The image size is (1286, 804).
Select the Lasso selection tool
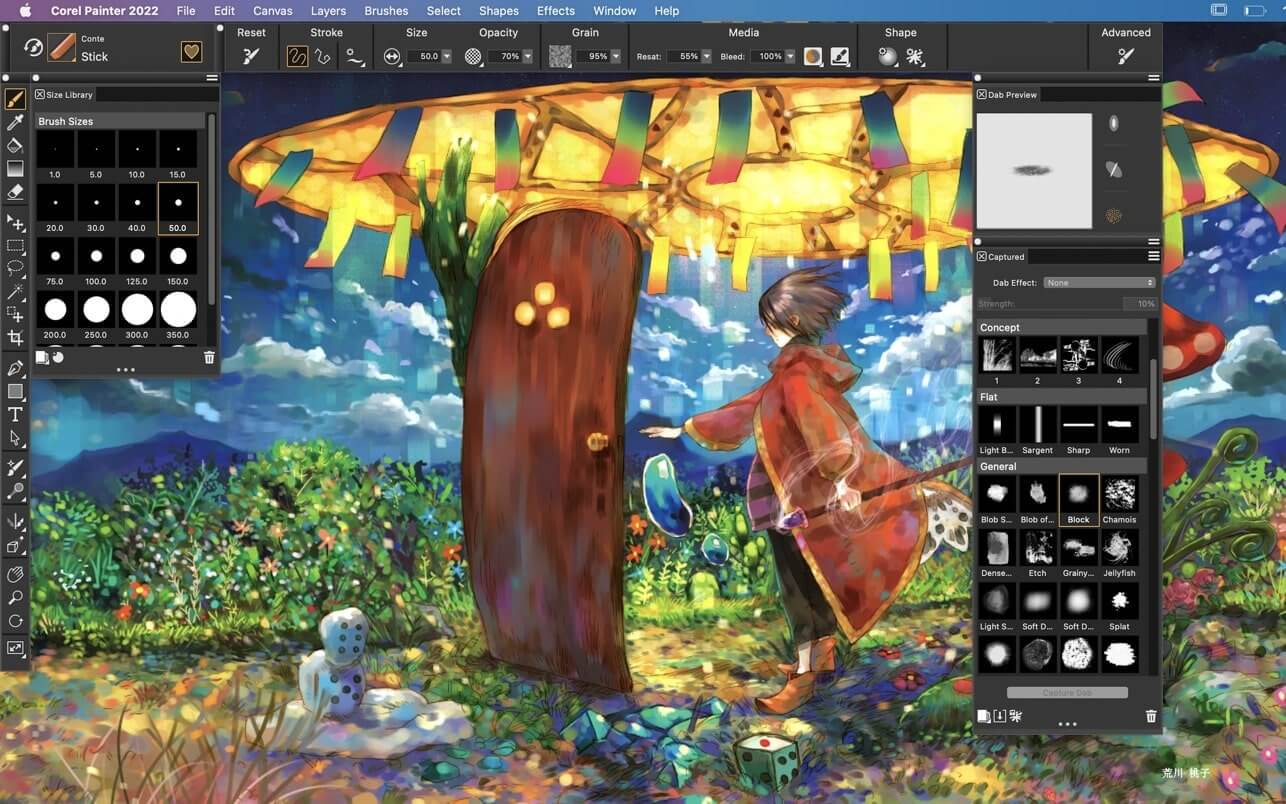click(x=14, y=268)
